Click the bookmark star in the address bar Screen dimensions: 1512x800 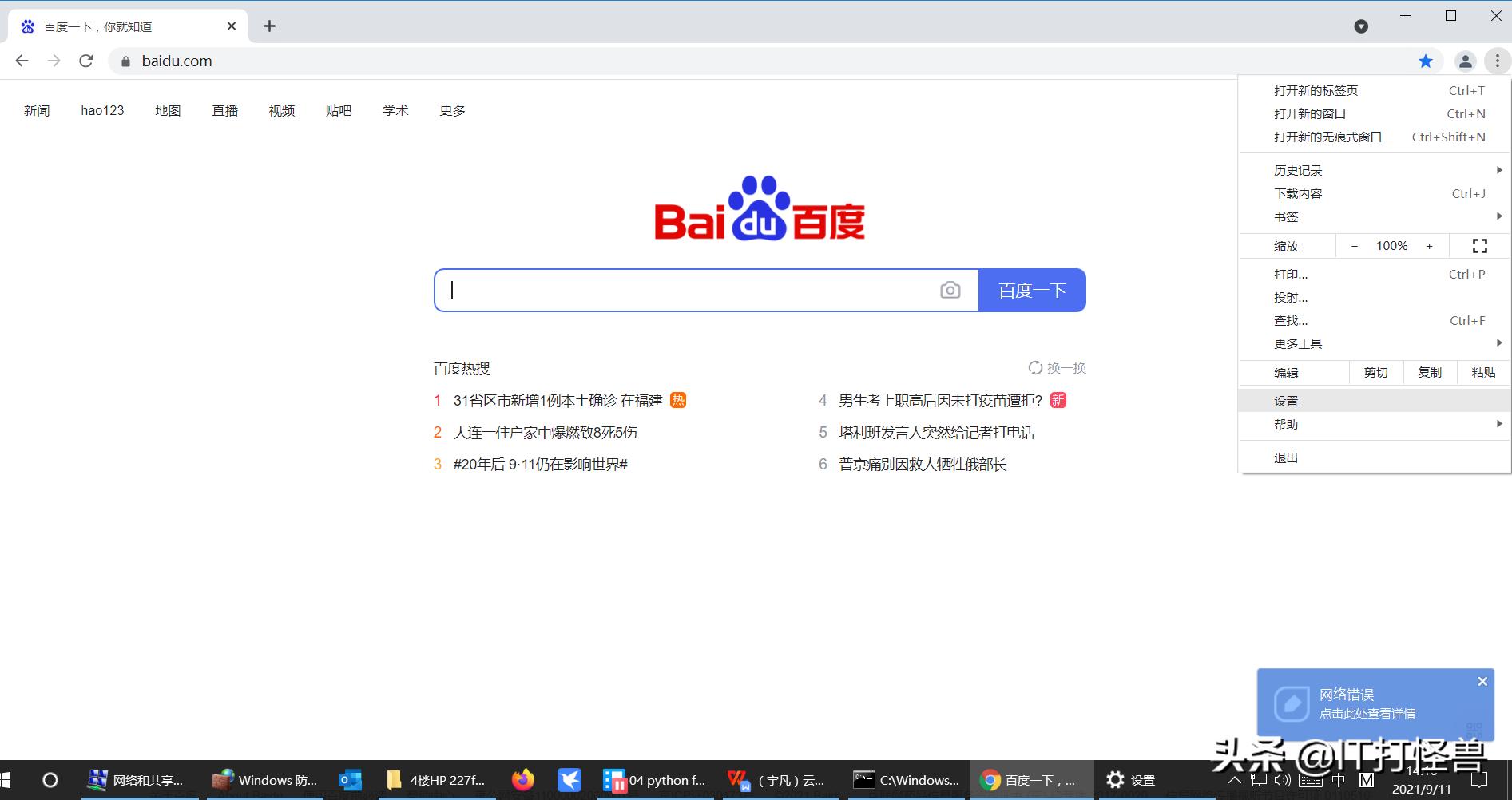tap(1425, 61)
